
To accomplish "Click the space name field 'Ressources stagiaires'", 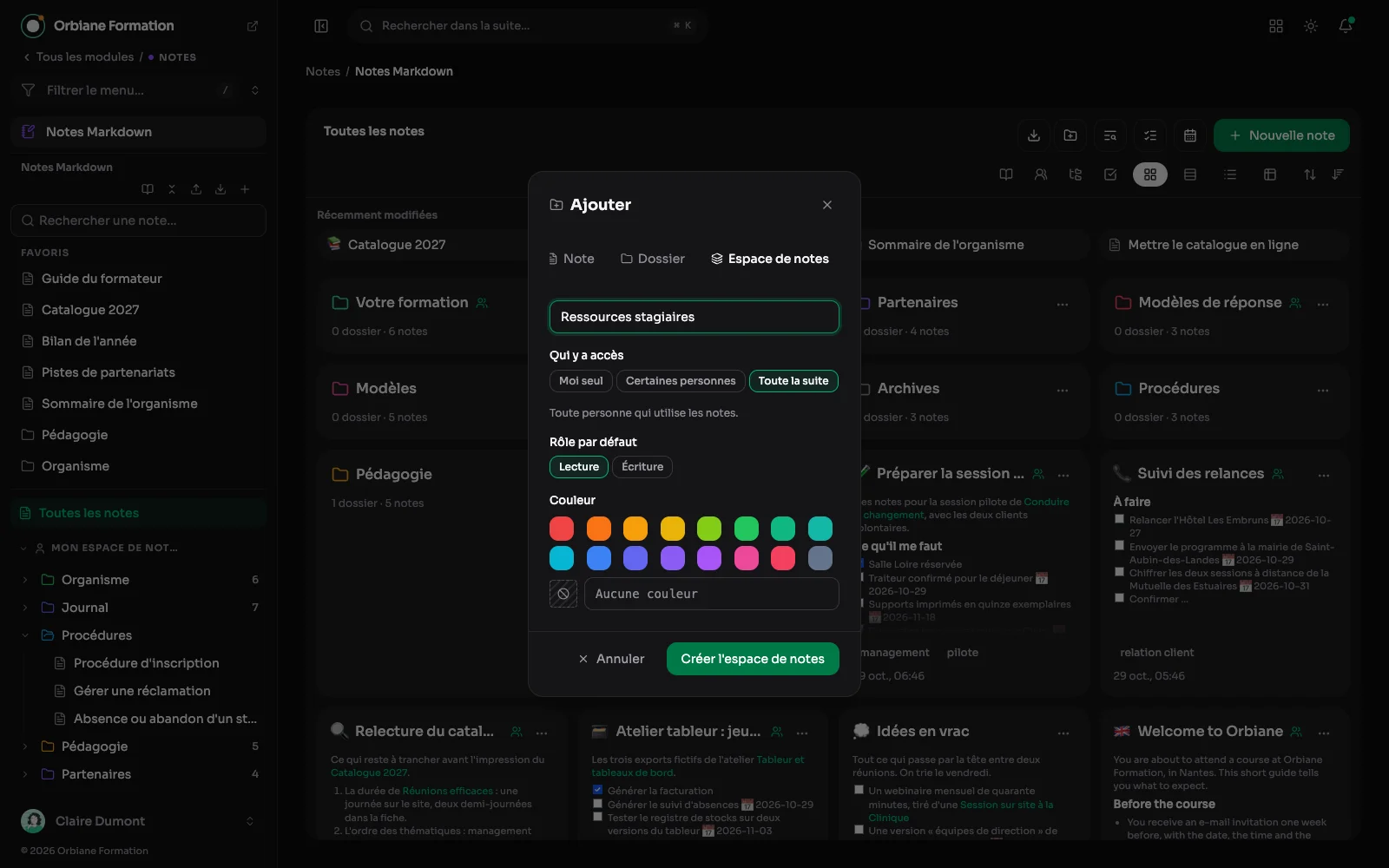I will click(x=694, y=317).
